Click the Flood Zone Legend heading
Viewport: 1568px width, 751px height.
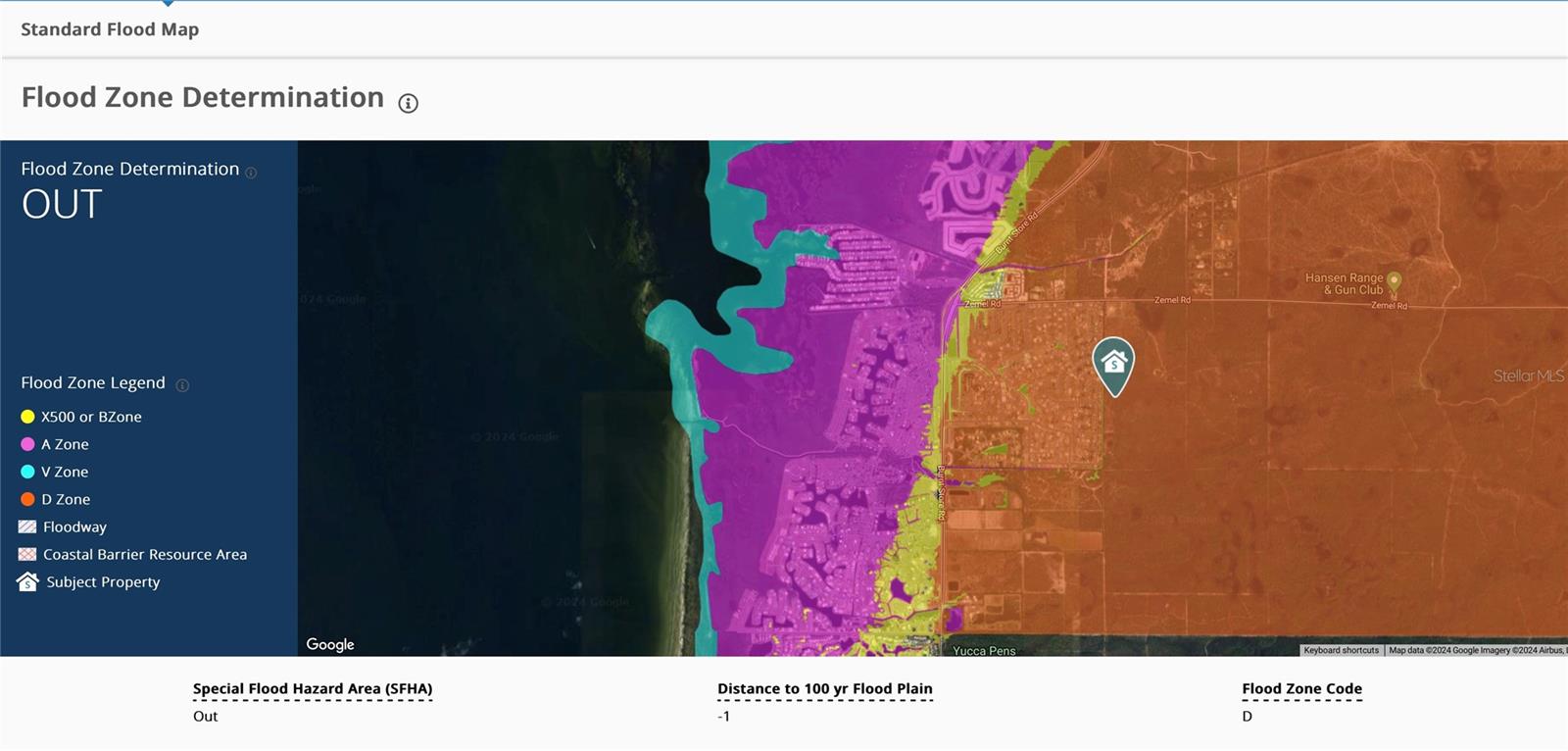93,383
